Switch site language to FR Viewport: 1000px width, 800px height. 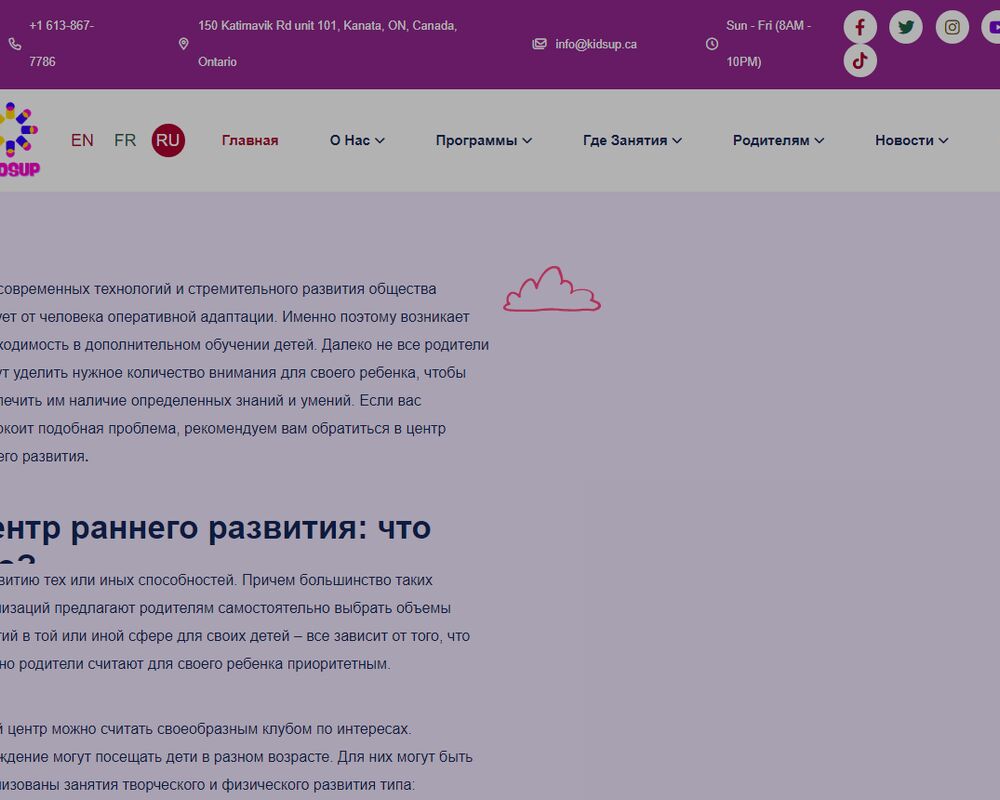pyautogui.click(x=124, y=140)
